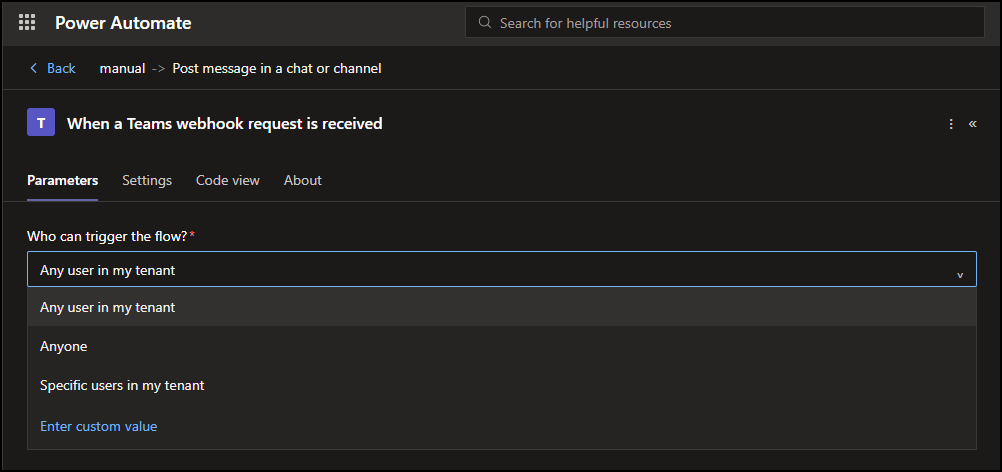The image size is (1002, 472).
Task: Choose Any user in my tenant option
Action: click(x=502, y=307)
